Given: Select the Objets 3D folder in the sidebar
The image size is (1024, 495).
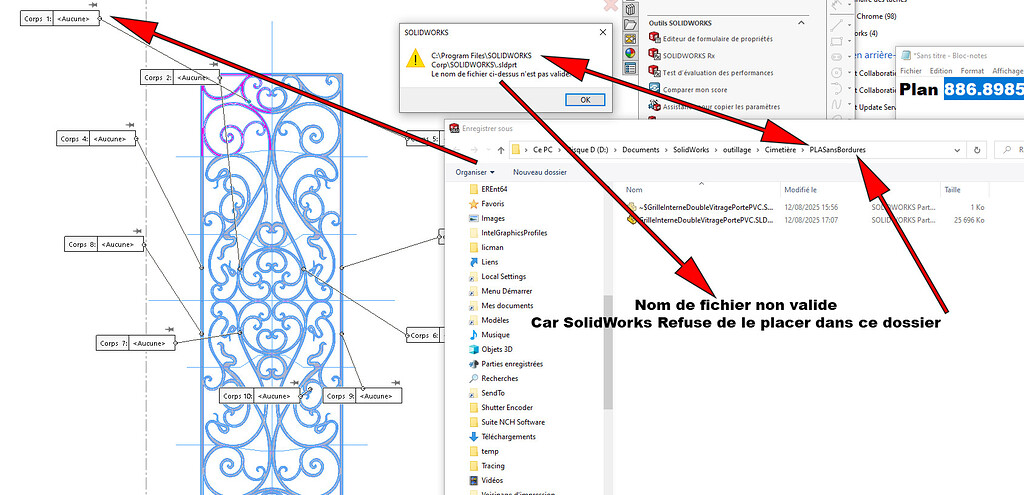Looking at the screenshot, I should point(496,349).
